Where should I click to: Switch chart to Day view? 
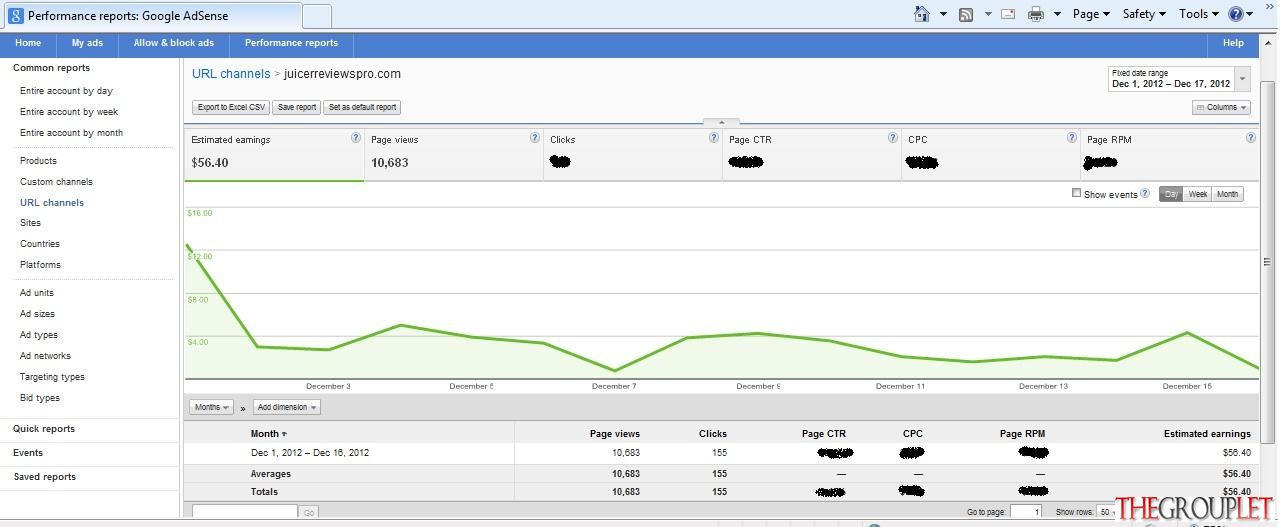(x=1171, y=194)
